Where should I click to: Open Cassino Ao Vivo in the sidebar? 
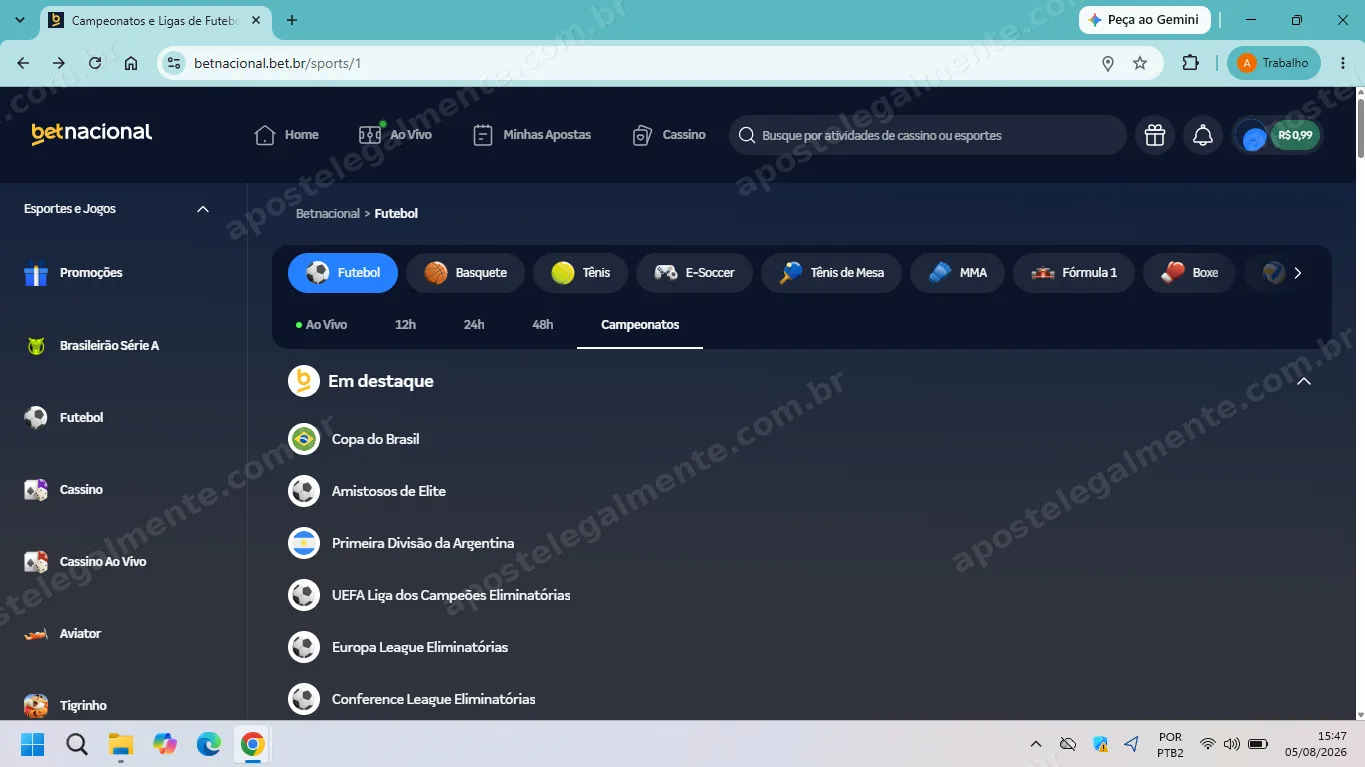tap(85, 562)
